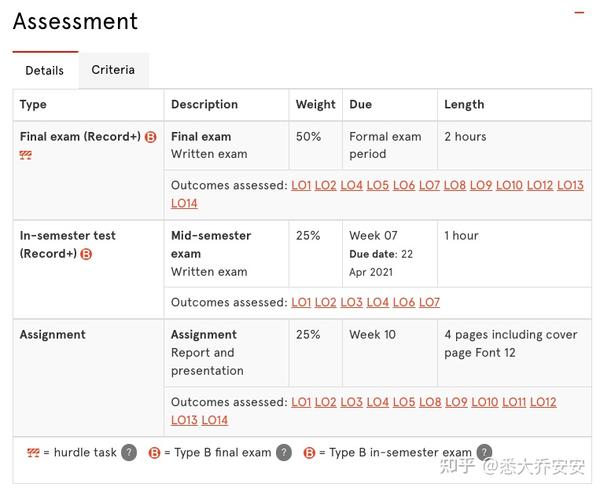Click the Type B in-semester exam legend icon

coord(309,453)
